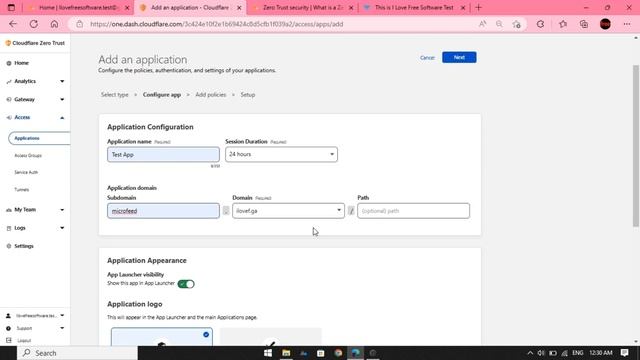This screenshot has width=640, height=360.
Task: Go to Home in sidebar
Action: pyautogui.click(x=21, y=63)
